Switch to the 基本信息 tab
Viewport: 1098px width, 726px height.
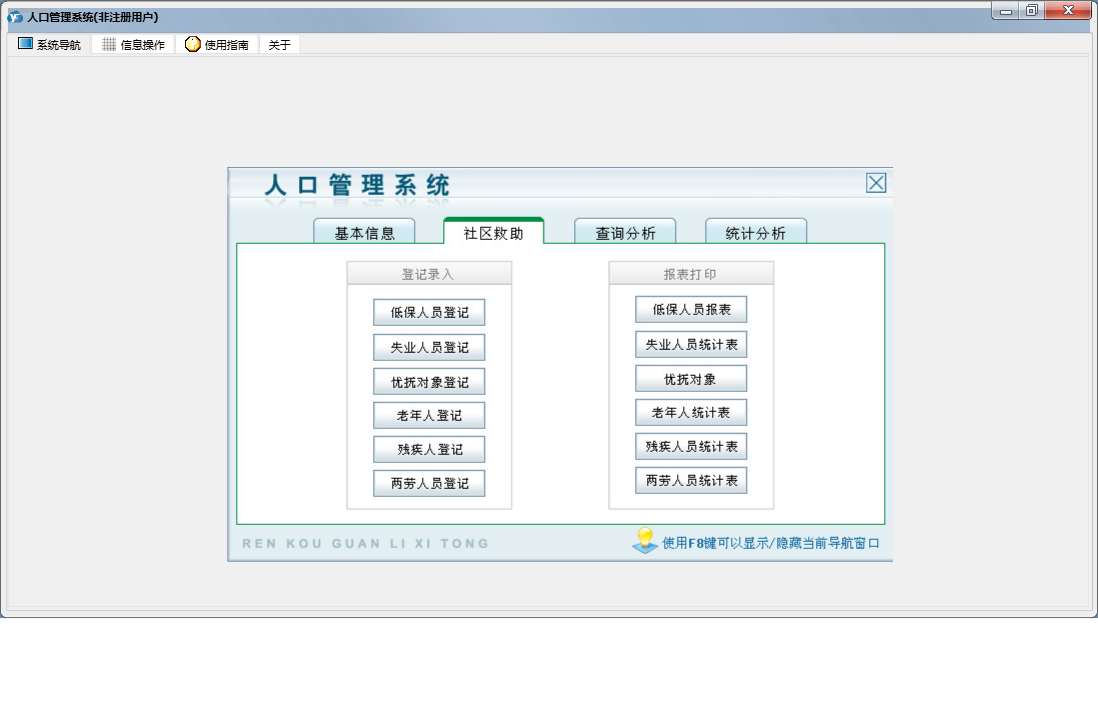pyautogui.click(x=364, y=232)
